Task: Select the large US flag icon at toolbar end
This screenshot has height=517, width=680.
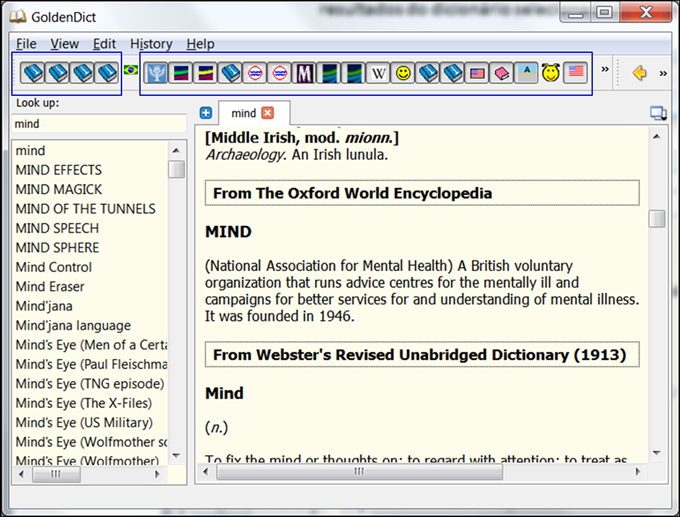Action: tap(576, 73)
